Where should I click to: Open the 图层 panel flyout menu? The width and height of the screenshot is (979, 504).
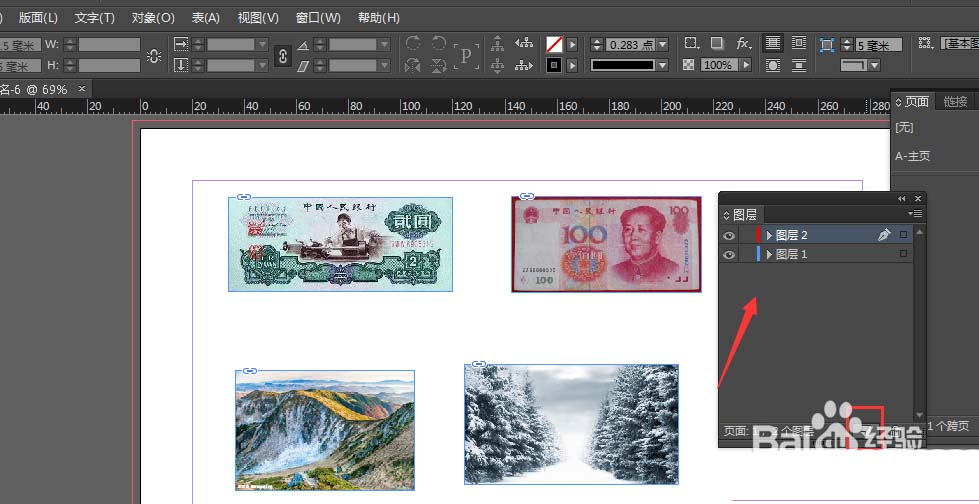[x=917, y=214]
